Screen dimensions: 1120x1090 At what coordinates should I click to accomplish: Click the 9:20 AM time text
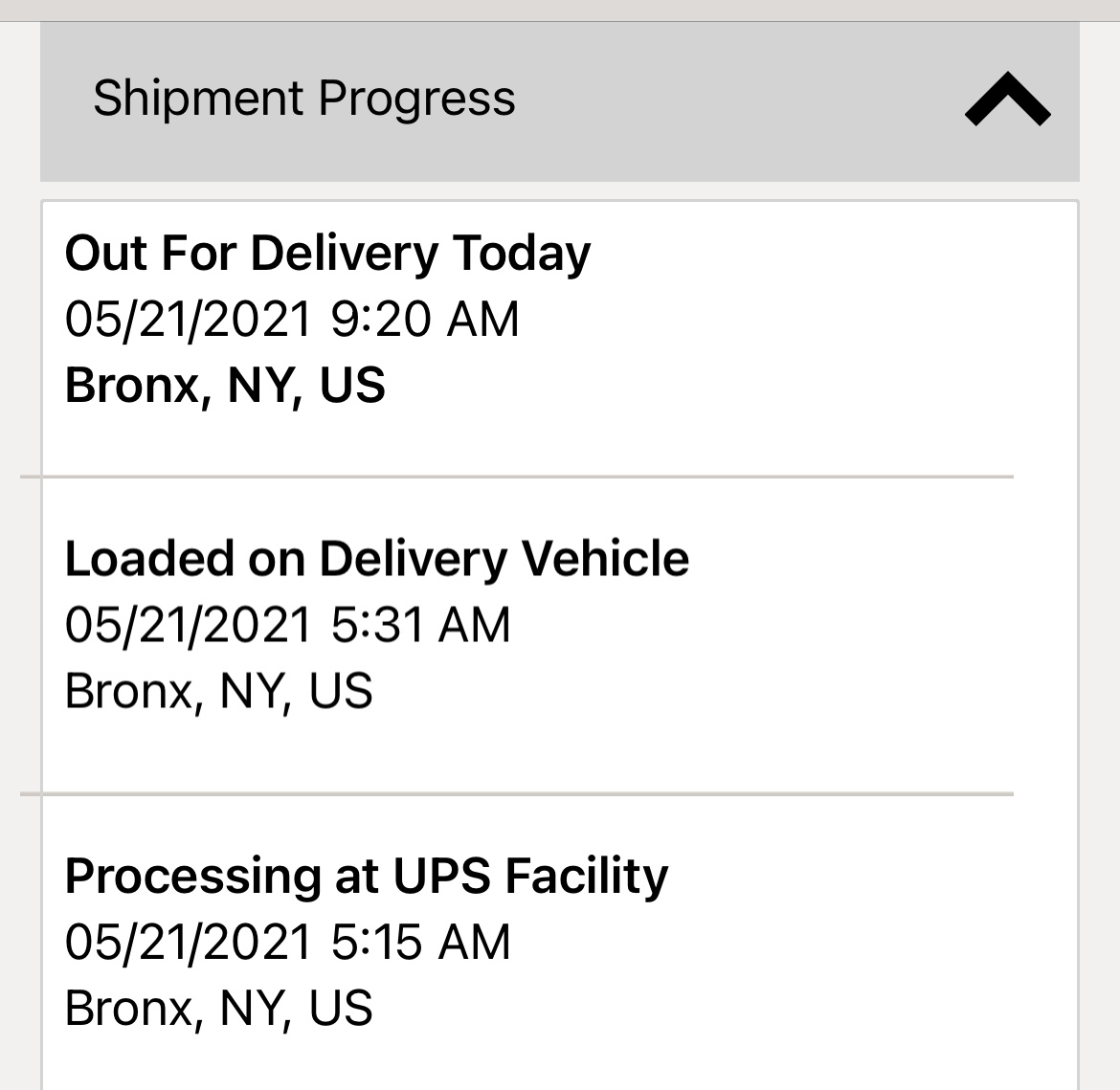pos(424,319)
